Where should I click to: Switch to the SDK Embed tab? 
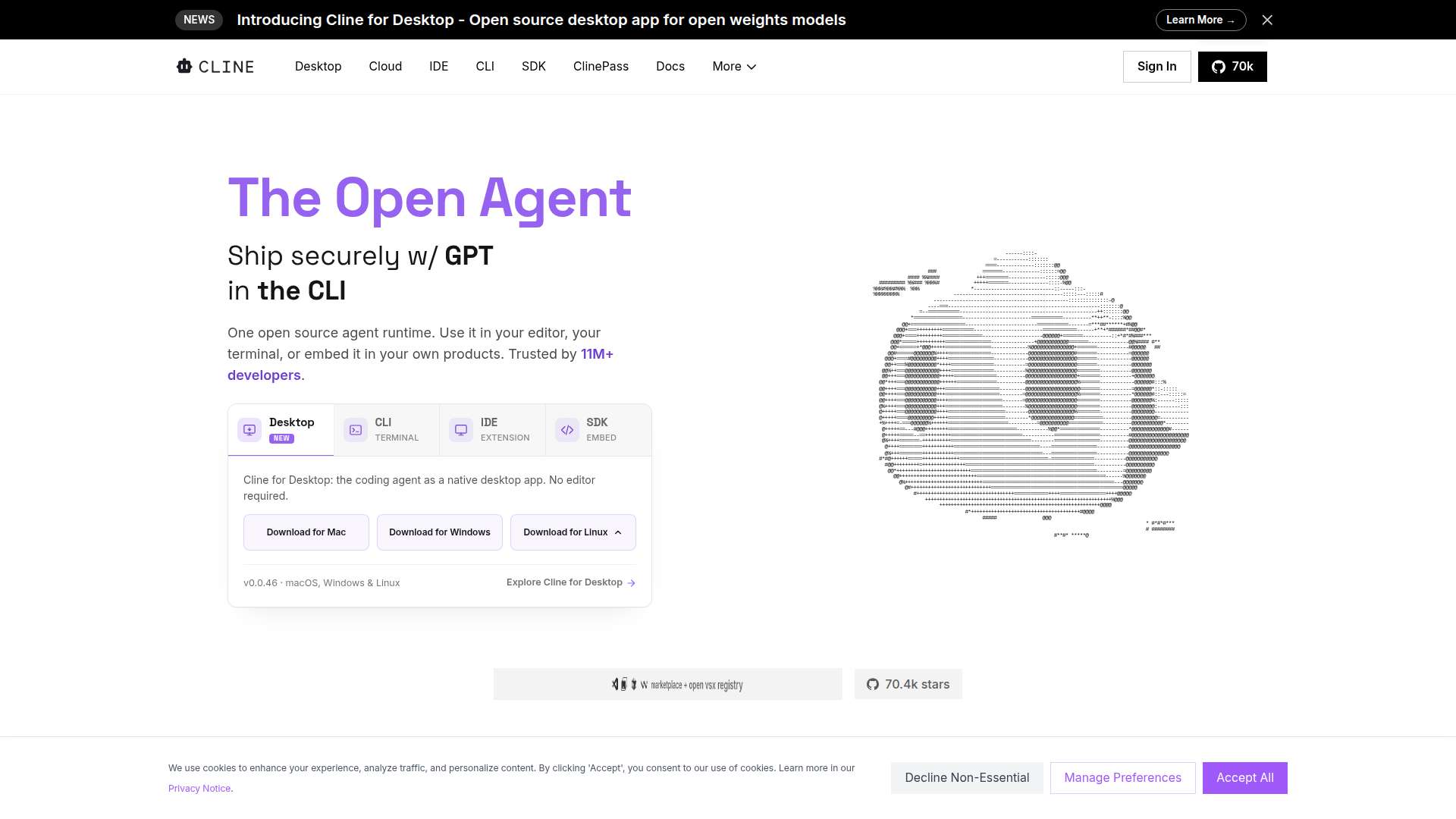coord(598,430)
